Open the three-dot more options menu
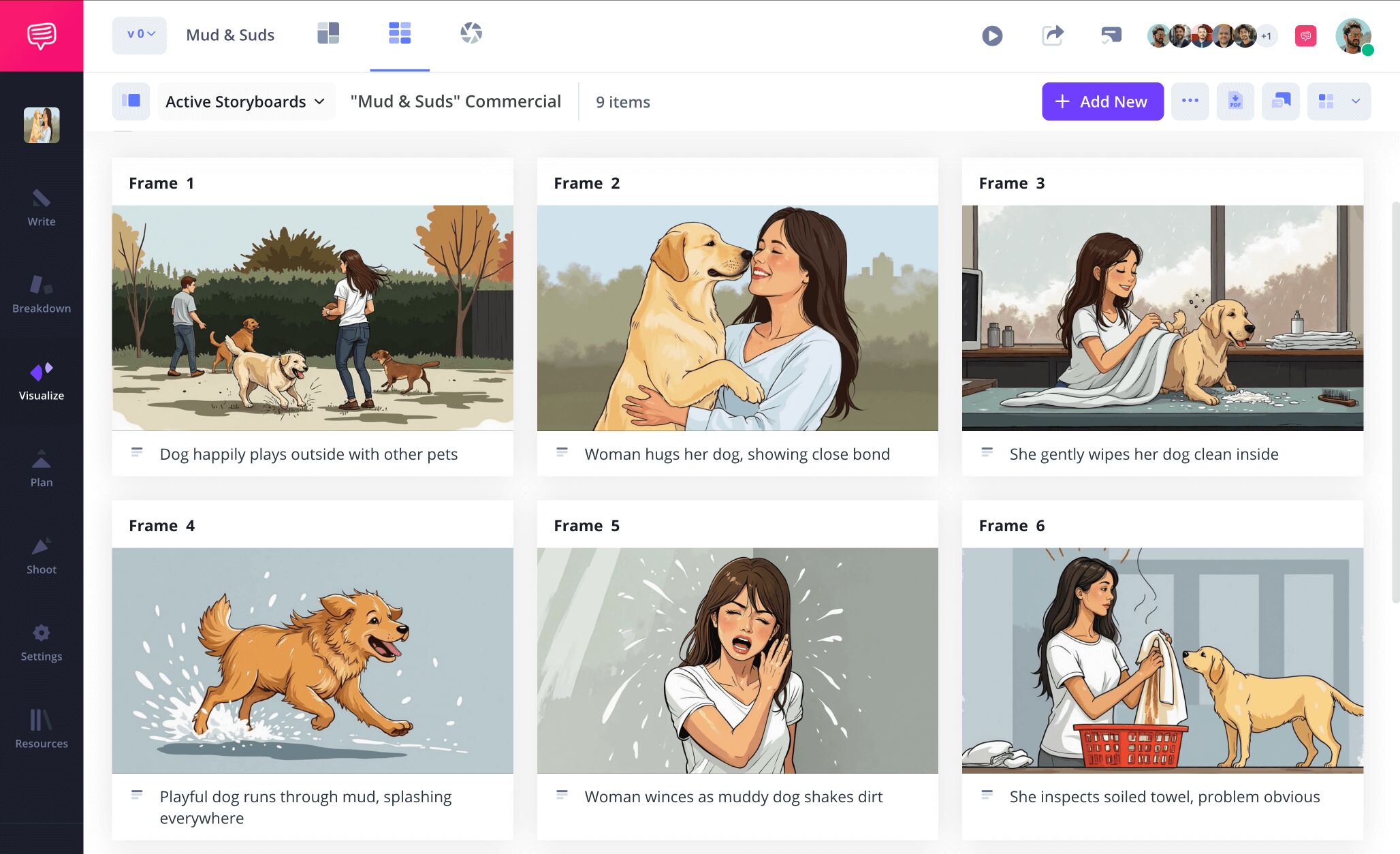 click(1190, 101)
